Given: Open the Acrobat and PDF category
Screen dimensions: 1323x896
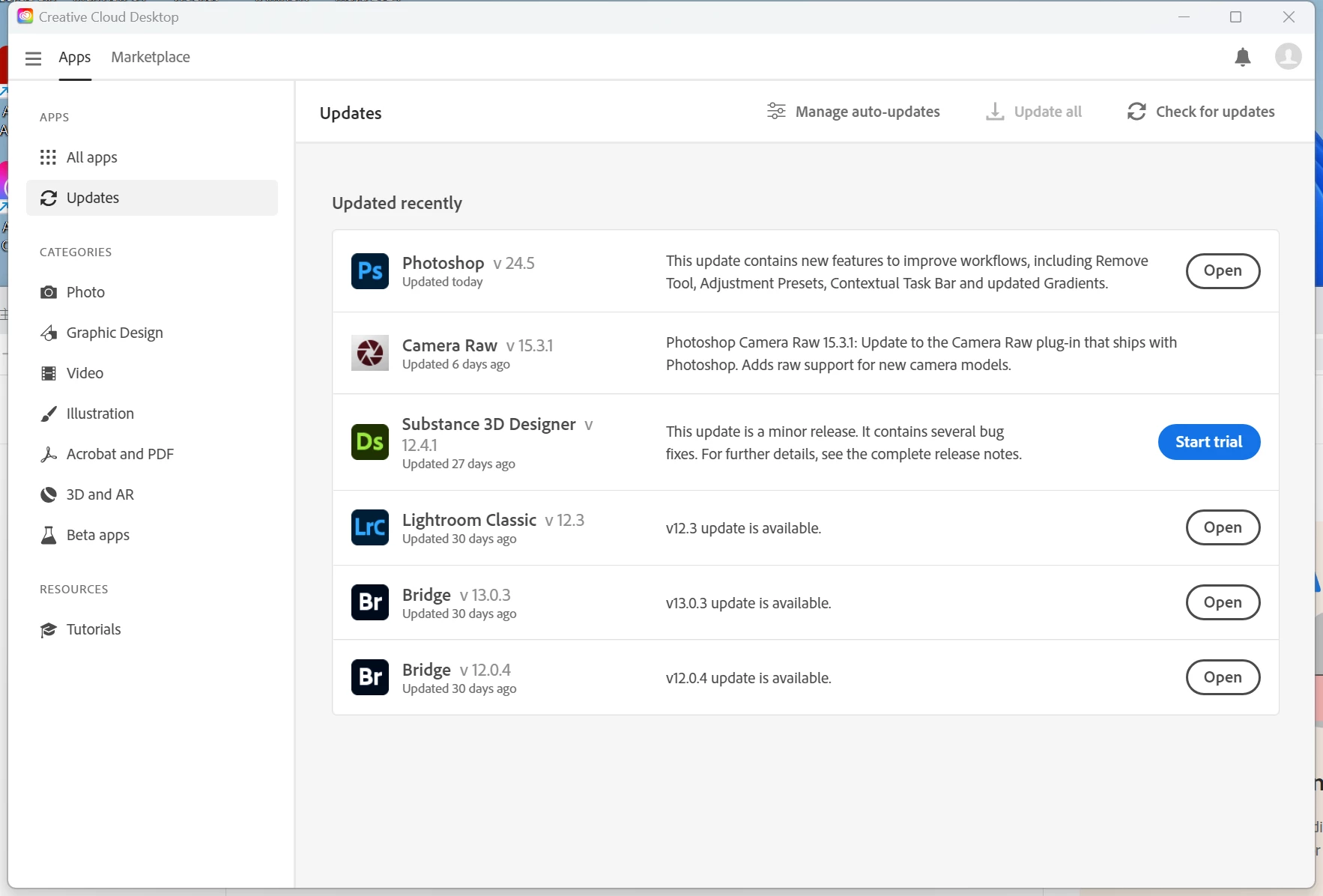Looking at the screenshot, I should pyautogui.click(x=152, y=454).
